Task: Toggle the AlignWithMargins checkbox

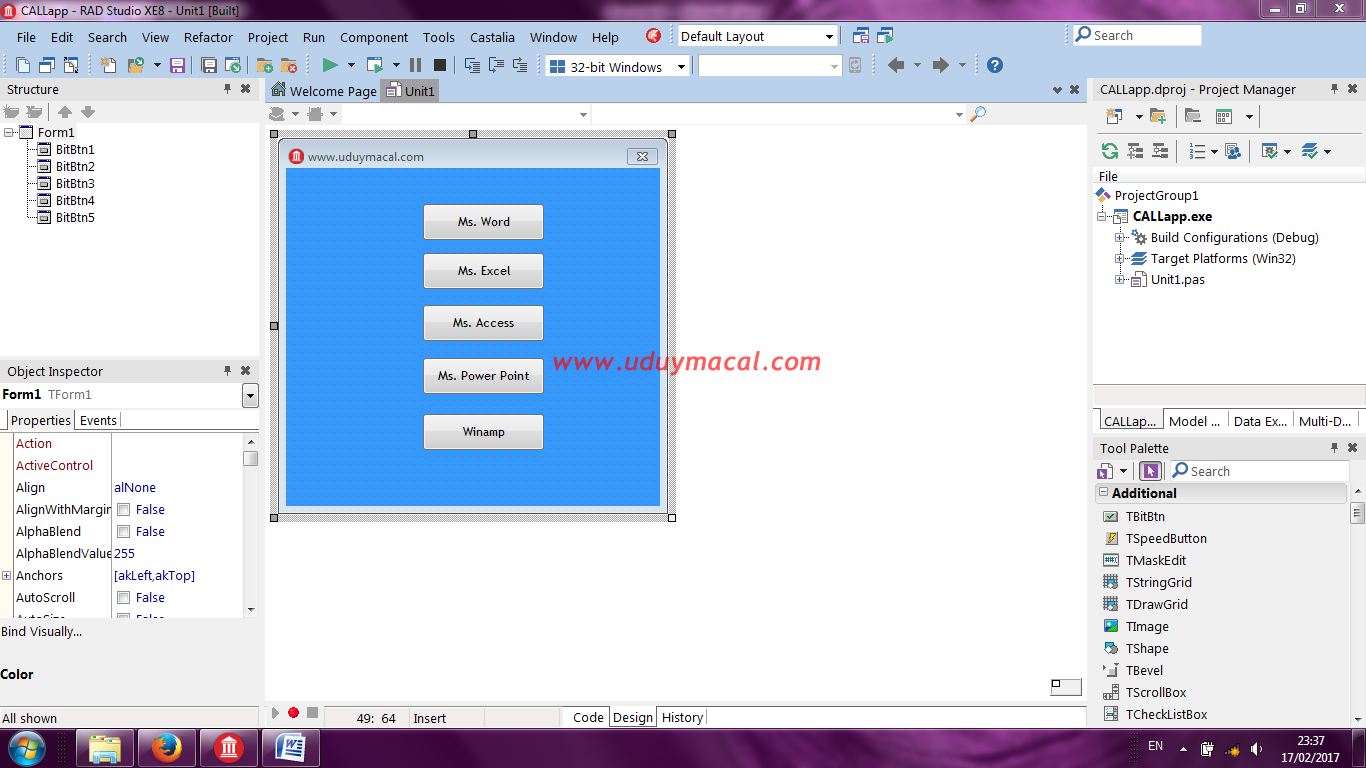Action: 124,510
